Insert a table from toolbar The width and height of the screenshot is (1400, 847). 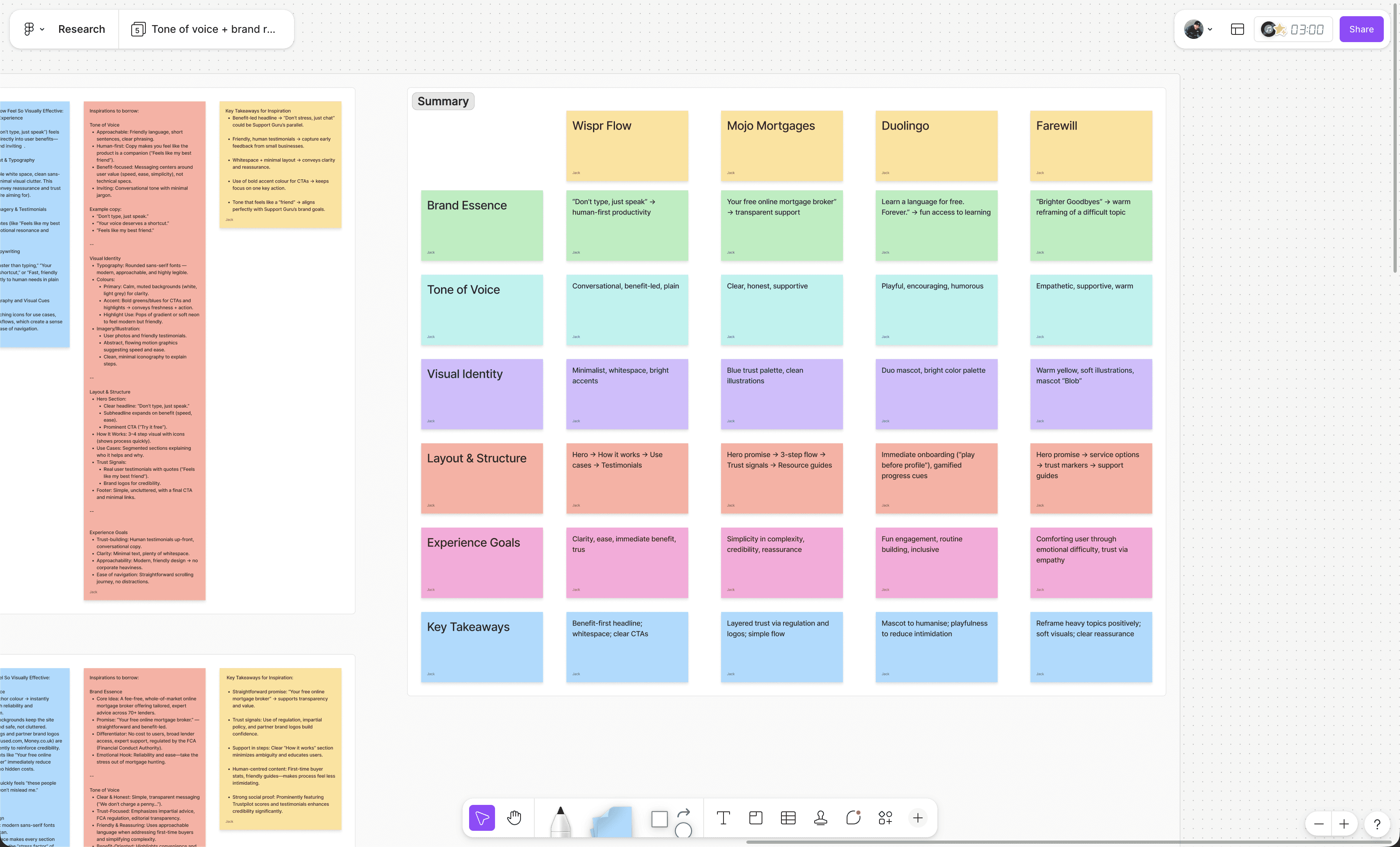point(788,817)
